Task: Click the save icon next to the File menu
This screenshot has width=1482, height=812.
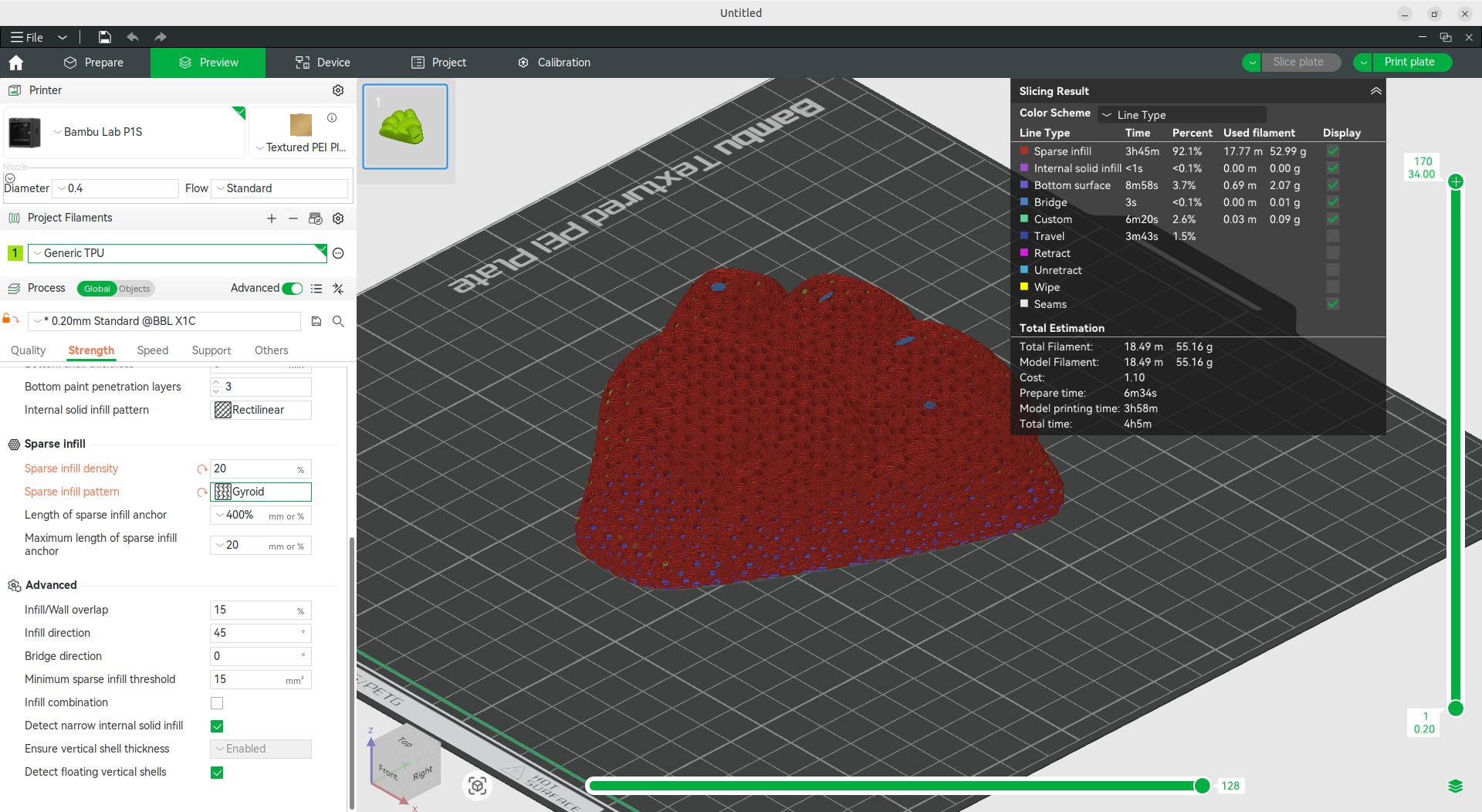Action: [104, 37]
